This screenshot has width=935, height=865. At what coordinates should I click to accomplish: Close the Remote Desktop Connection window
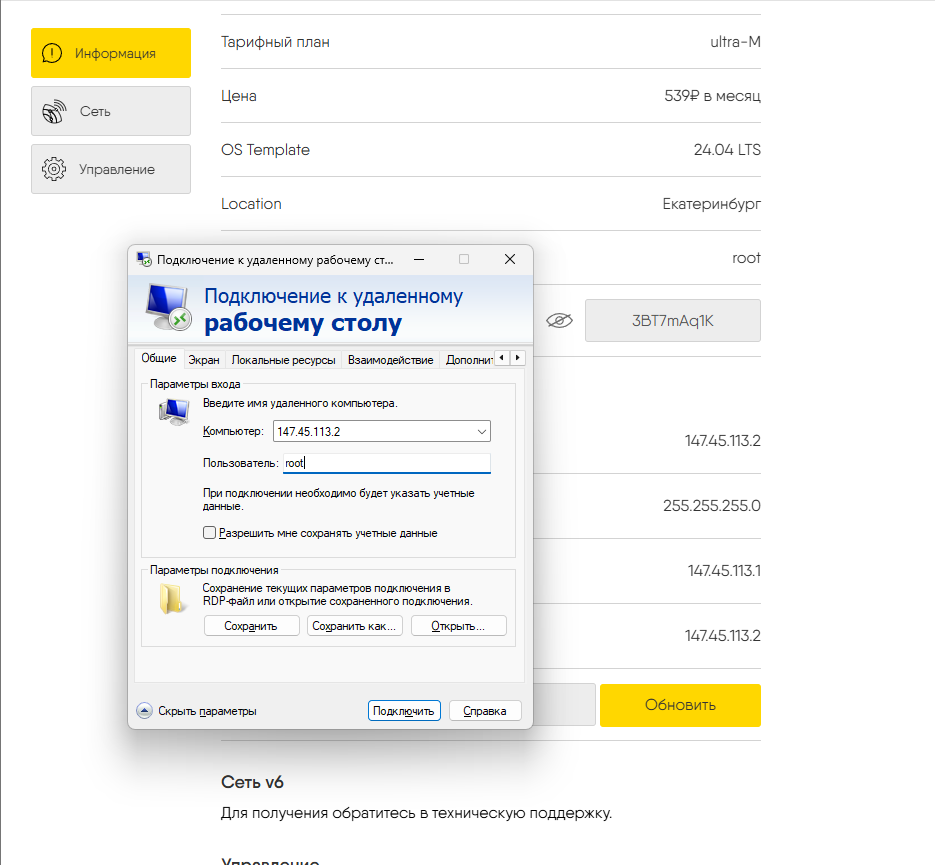(x=510, y=259)
